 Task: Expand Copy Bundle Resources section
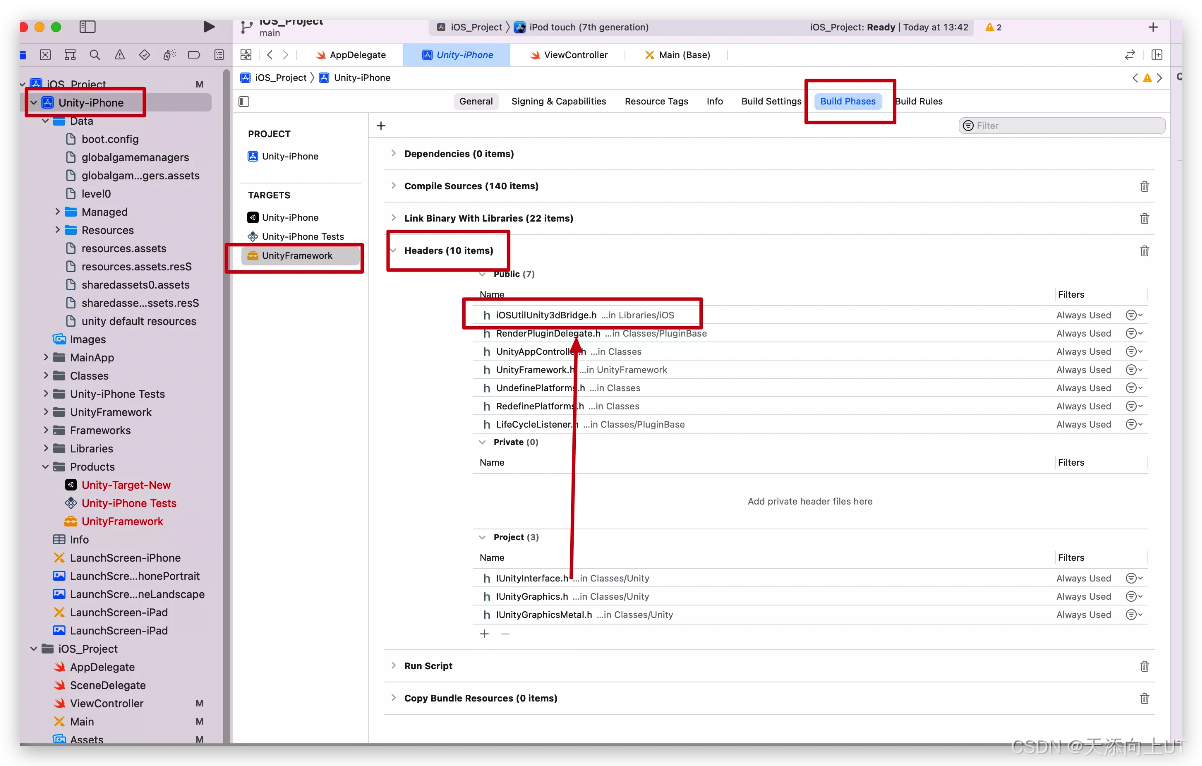[x=393, y=698]
